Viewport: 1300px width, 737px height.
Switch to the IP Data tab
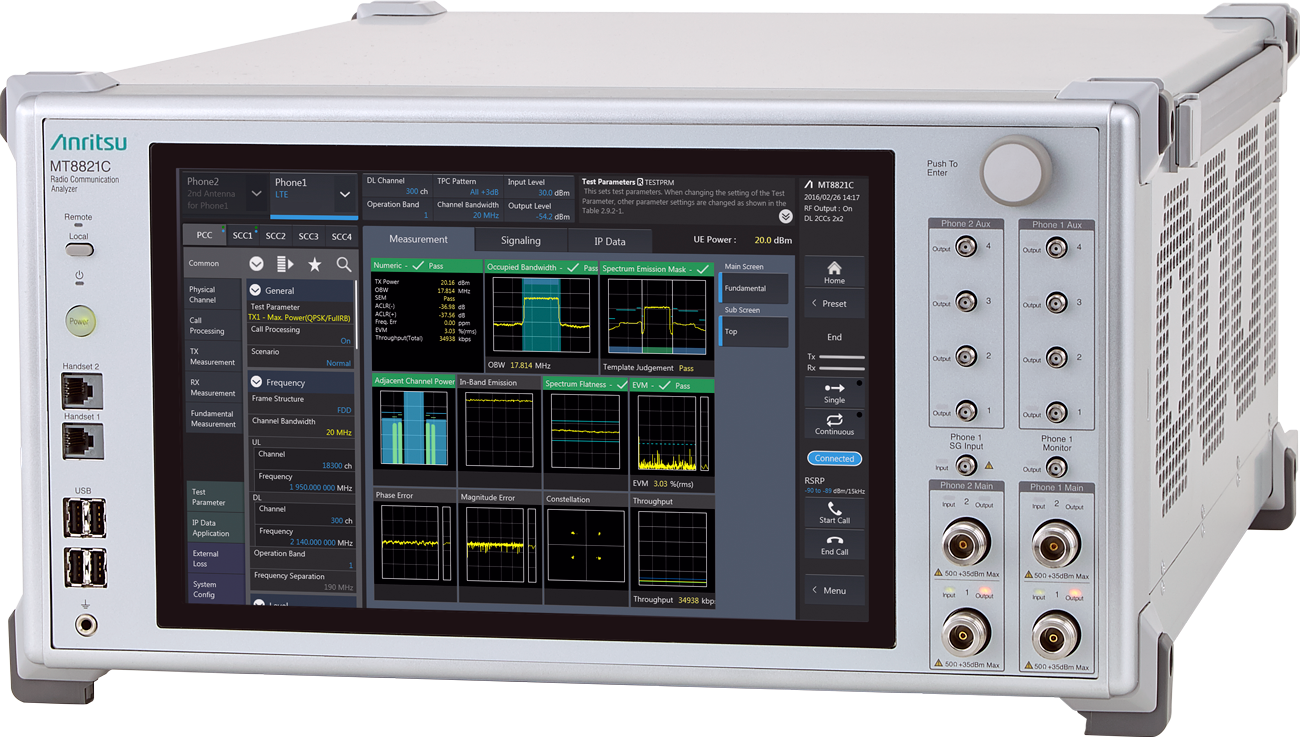[x=609, y=241]
